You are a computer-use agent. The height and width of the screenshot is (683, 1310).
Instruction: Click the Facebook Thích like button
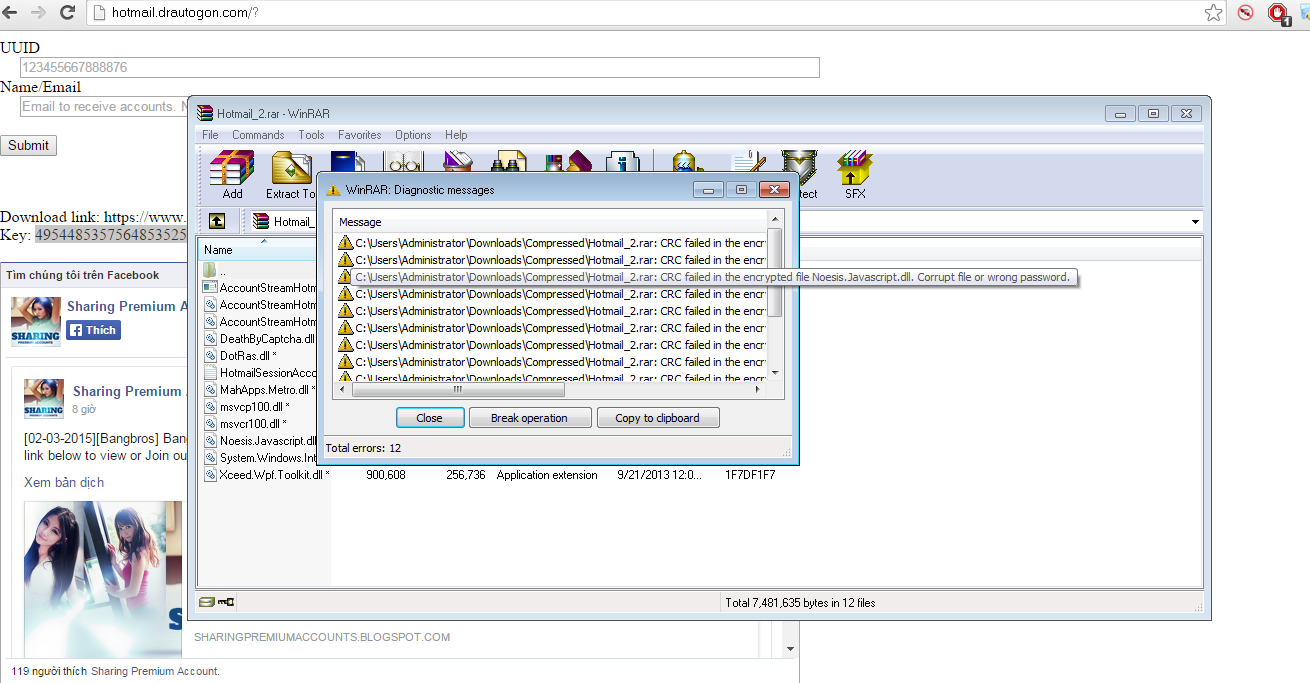pos(93,330)
